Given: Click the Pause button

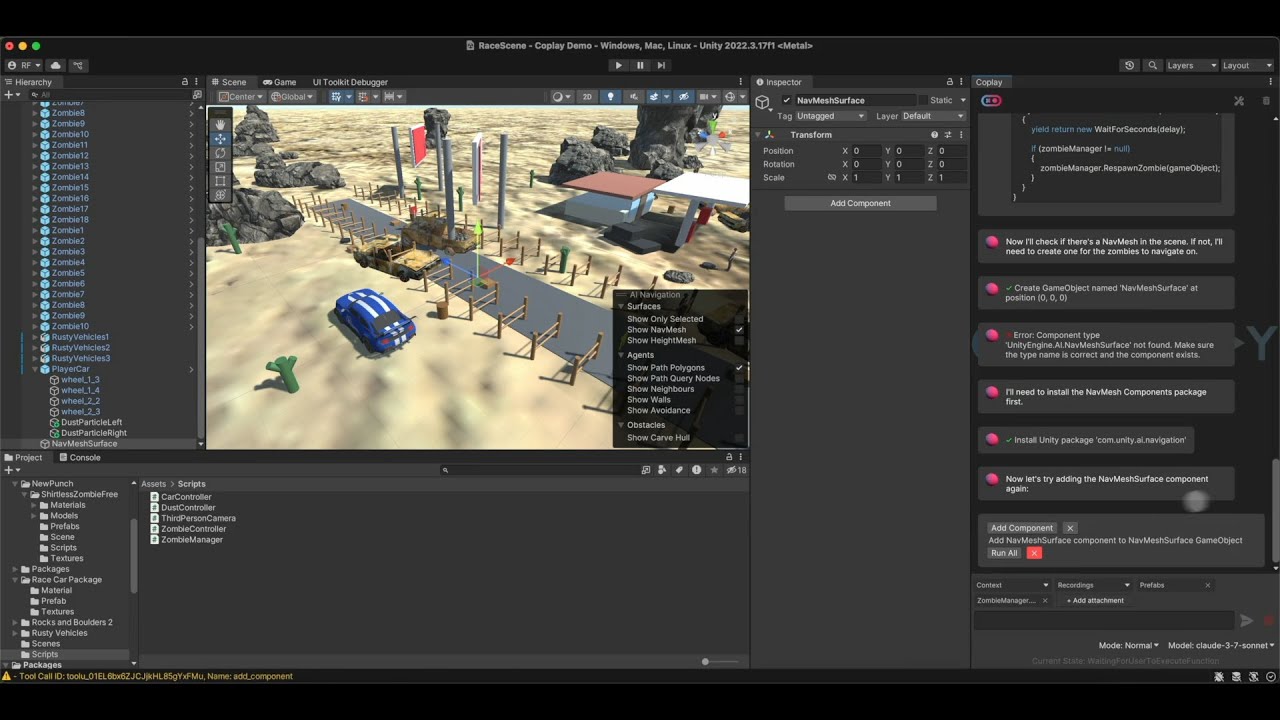Looking at the screenshot, I should click(x=640, y=65).
